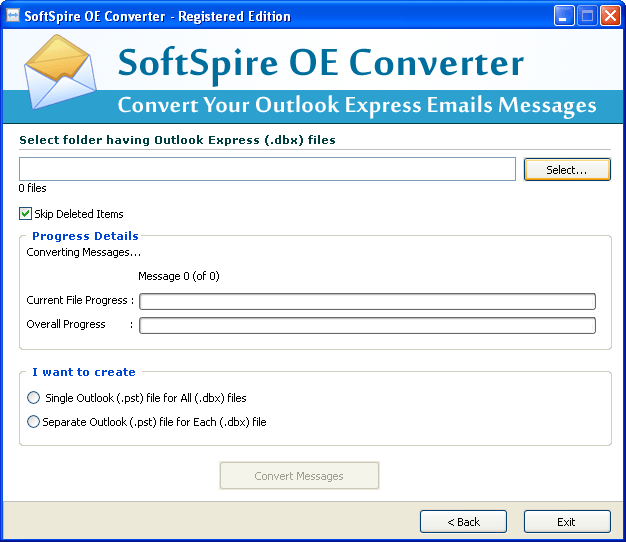626x542 pixels.
Task: Click the 'Current File Progress :' label
Action: (x=80, y=300)
